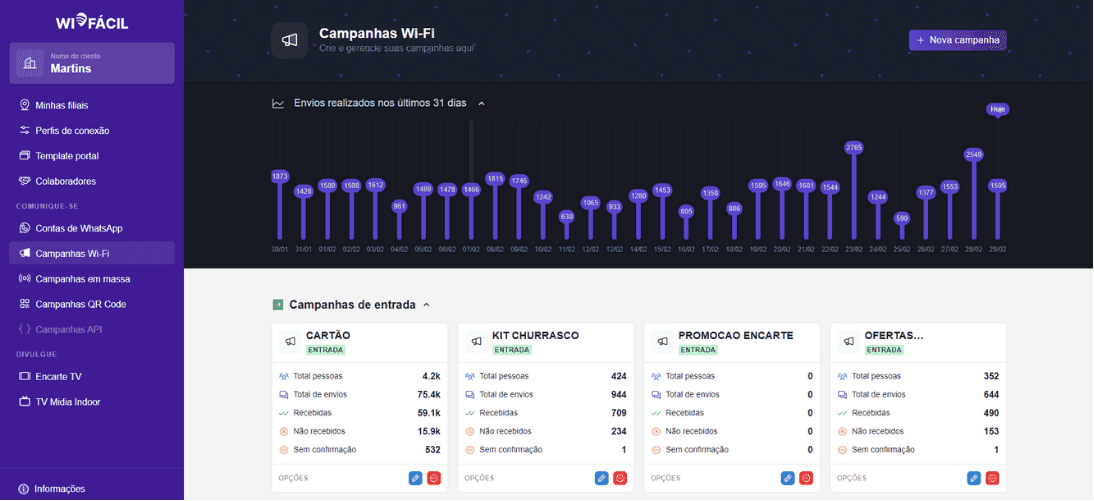
Task: Delete the CARTÃO campaign with the red icon
Action: tap(434, 479)
